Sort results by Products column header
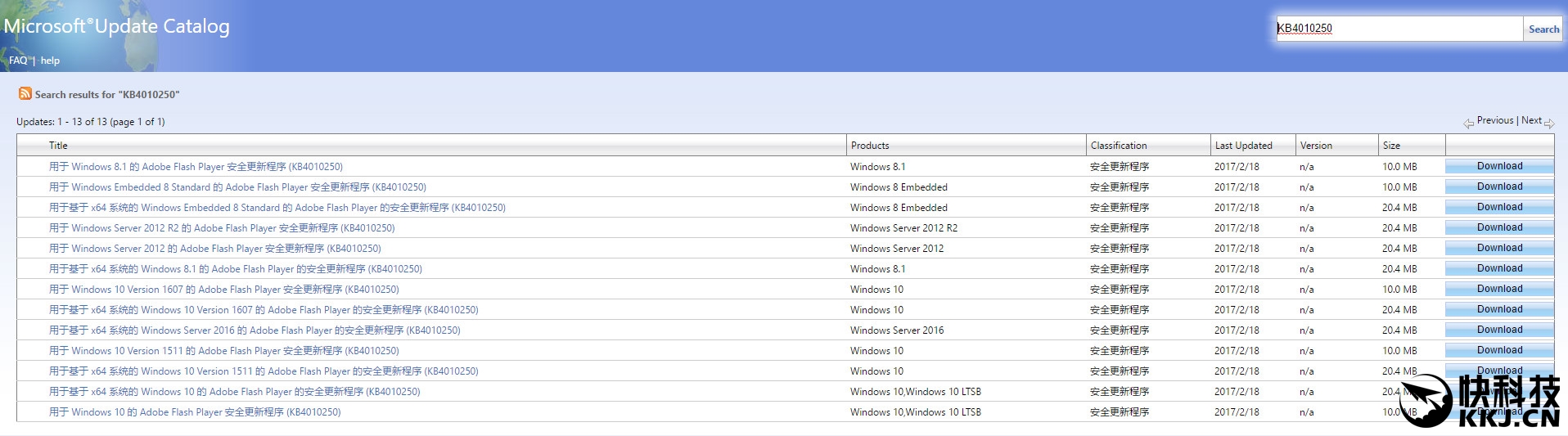Image resolution: width=1568 pixels, height=436 pixels. [x=869, y=146]
